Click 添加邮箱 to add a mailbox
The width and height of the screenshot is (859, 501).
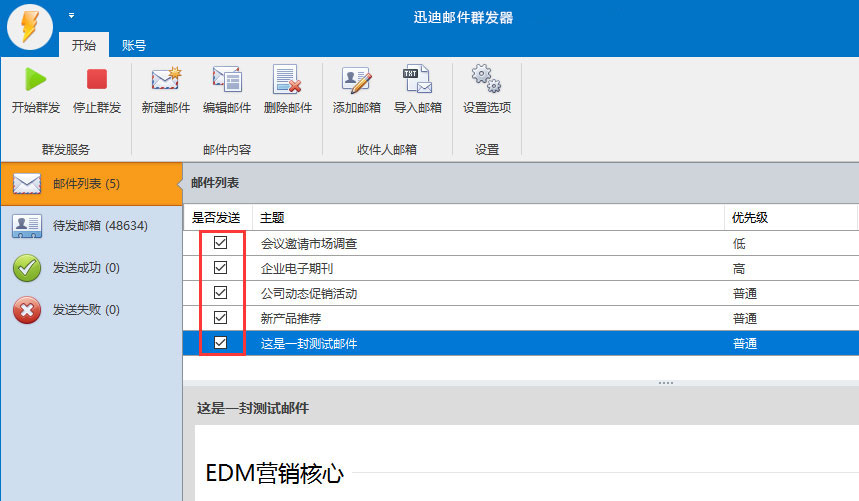(357, 90)
